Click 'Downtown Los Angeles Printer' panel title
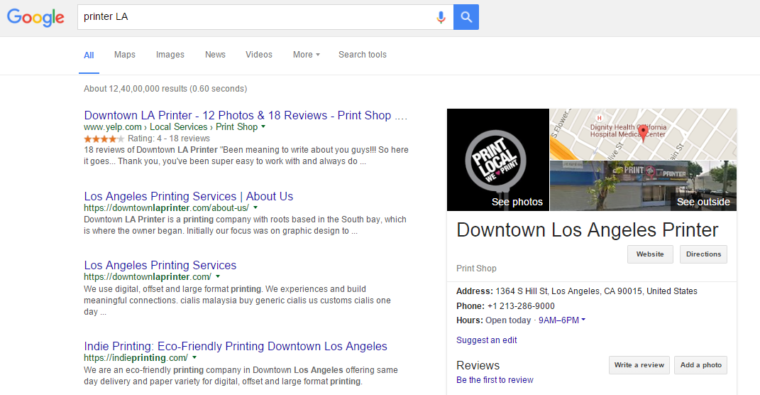The height and width of the screenshot is (395, 760). pyautogui.click(x=587, y=230)
